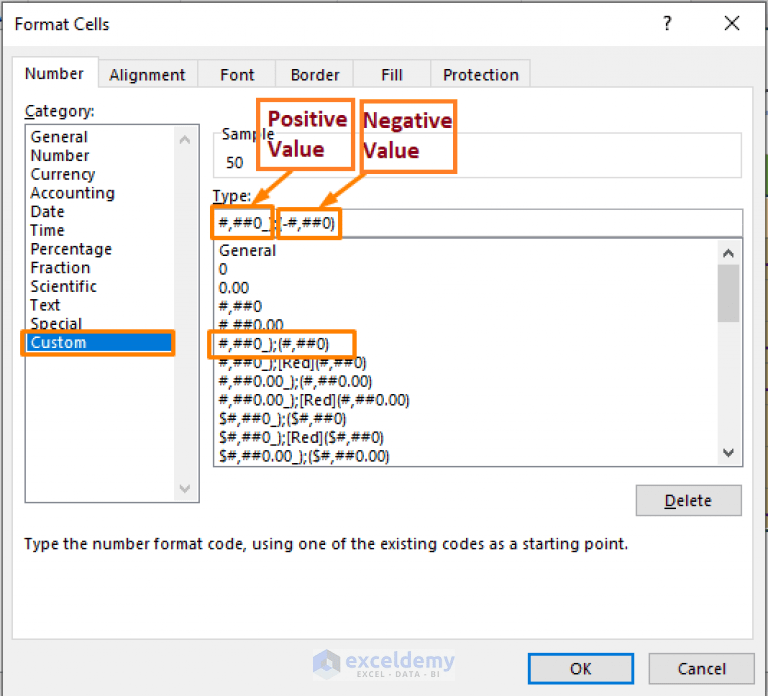
Task: Choose format code #,##0
Action: click(x=240, y=306)
